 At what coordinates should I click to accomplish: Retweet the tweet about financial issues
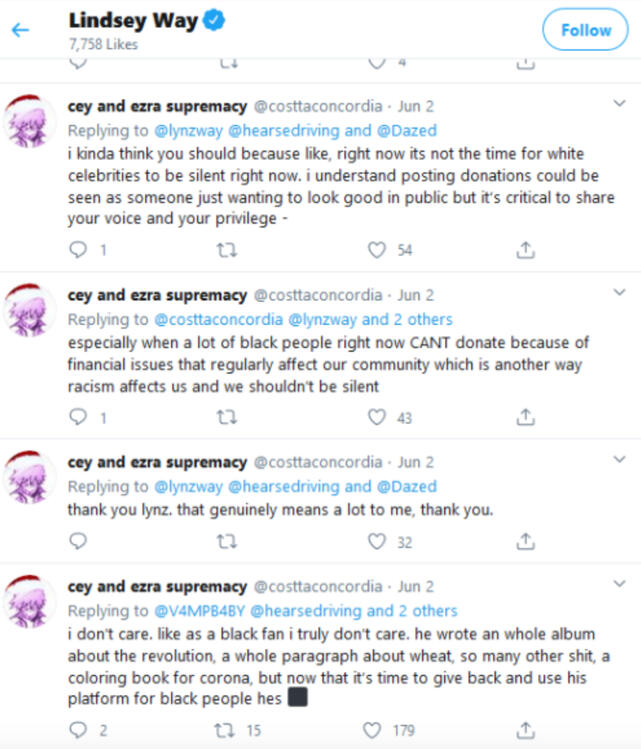[228, 418]
